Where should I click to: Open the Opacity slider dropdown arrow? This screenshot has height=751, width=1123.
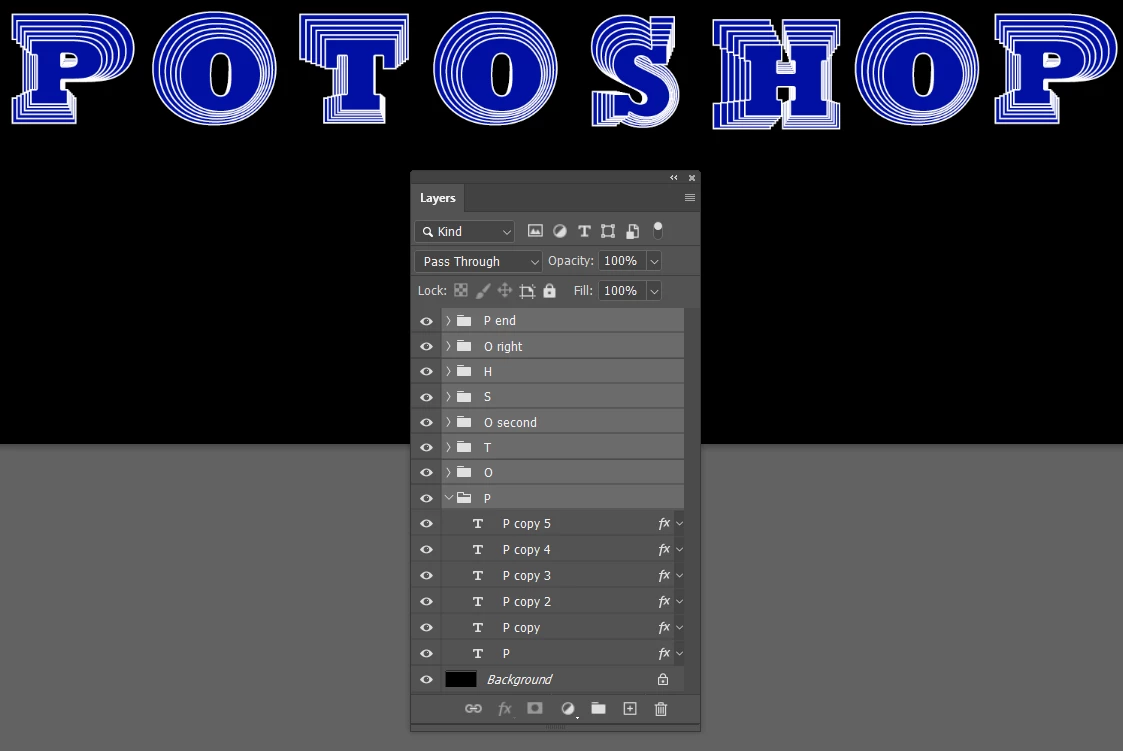tap(654, 261)
